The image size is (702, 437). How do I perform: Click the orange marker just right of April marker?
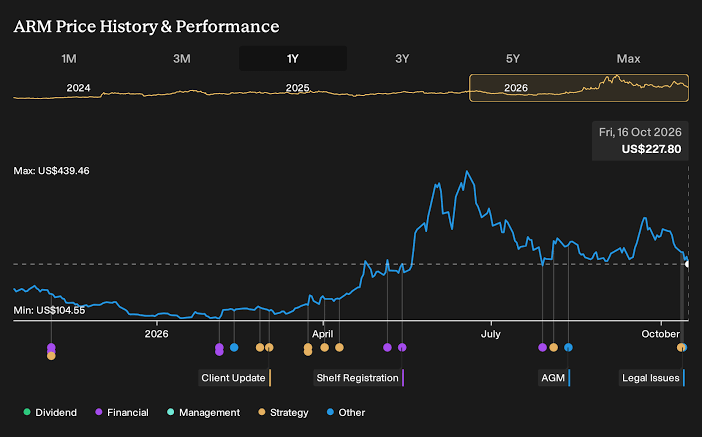[x=339, y=347]
